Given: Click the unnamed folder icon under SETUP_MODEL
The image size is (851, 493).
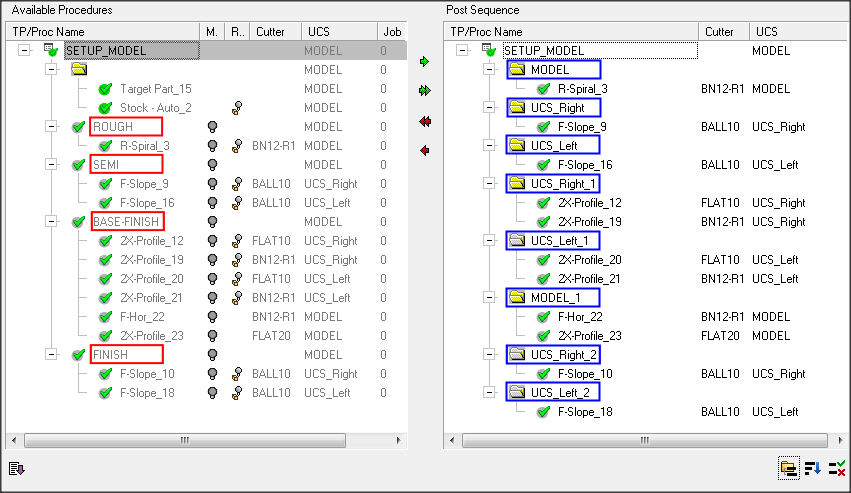Looking at the screenshot, I should tap(79, 69).
